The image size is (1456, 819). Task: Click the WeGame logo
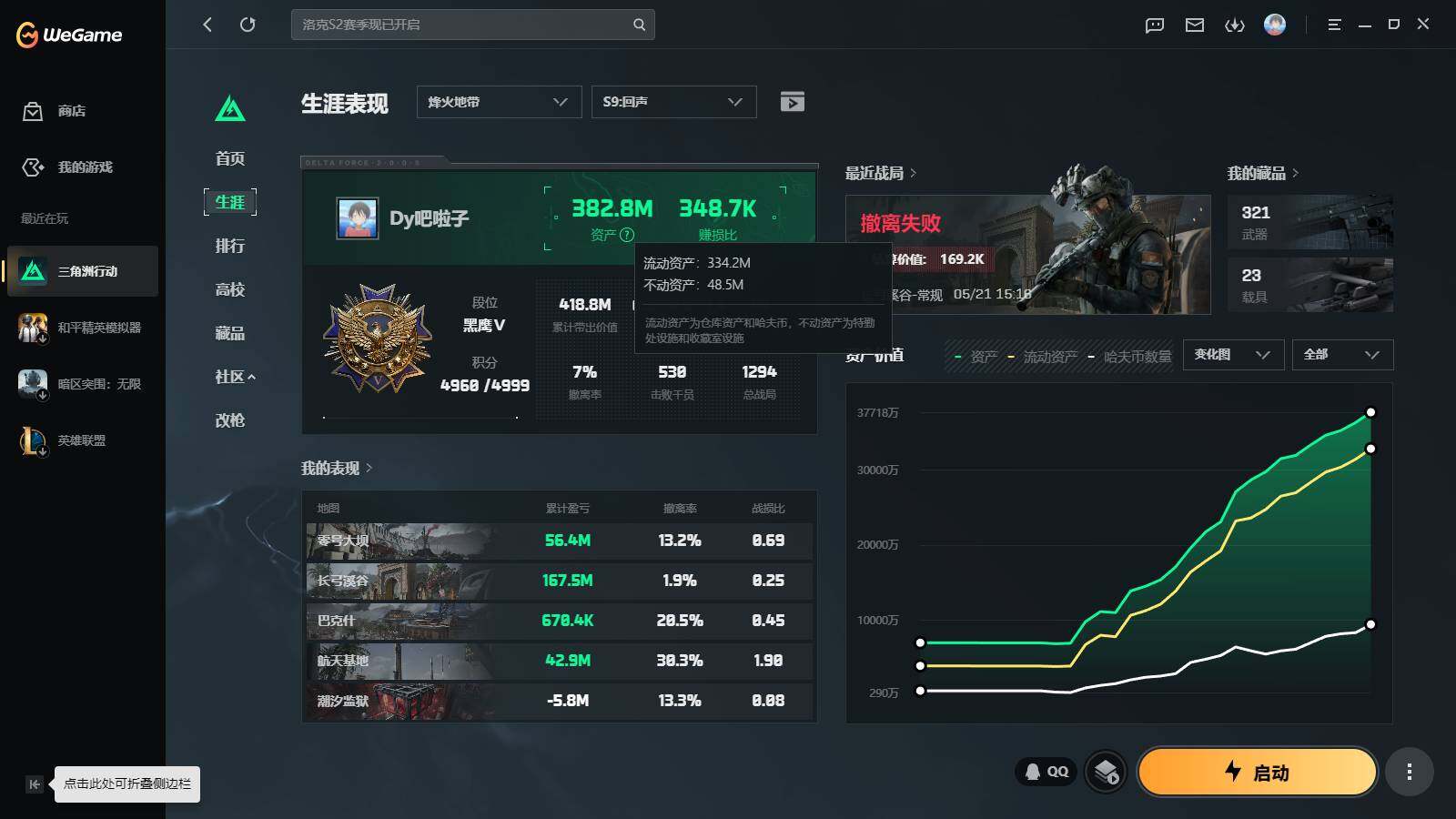(x=69, y=35)
